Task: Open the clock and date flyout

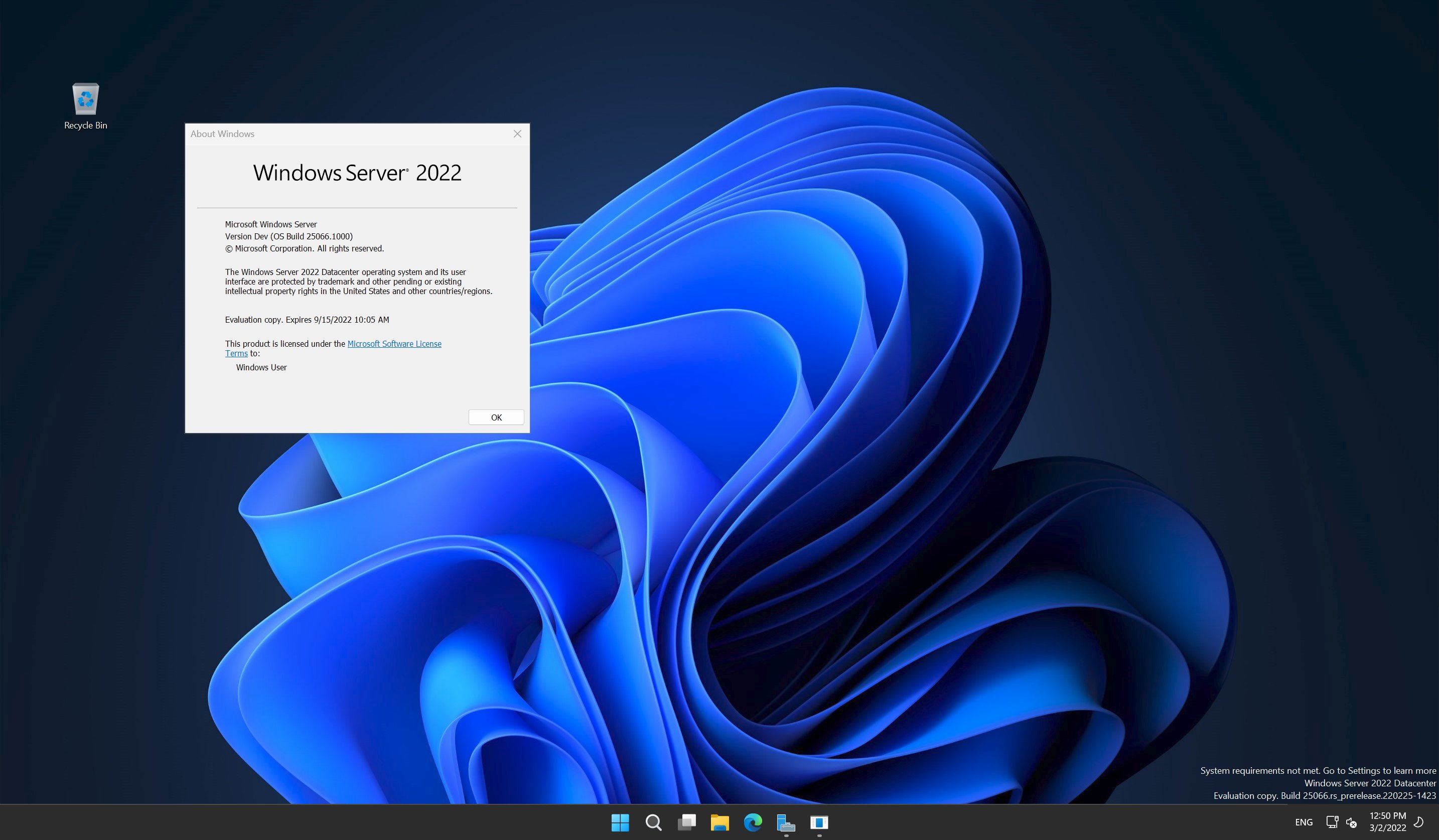Action: point(1388,822)
